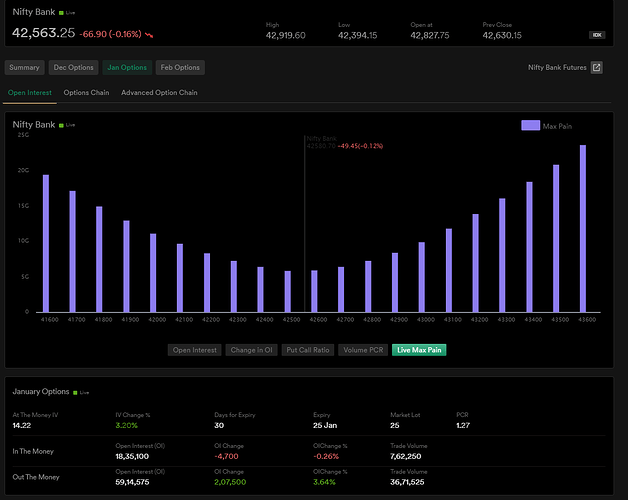Toggle the Max Pain legend swatch
The height and width of the screenshot is (500, 628).
530,125
